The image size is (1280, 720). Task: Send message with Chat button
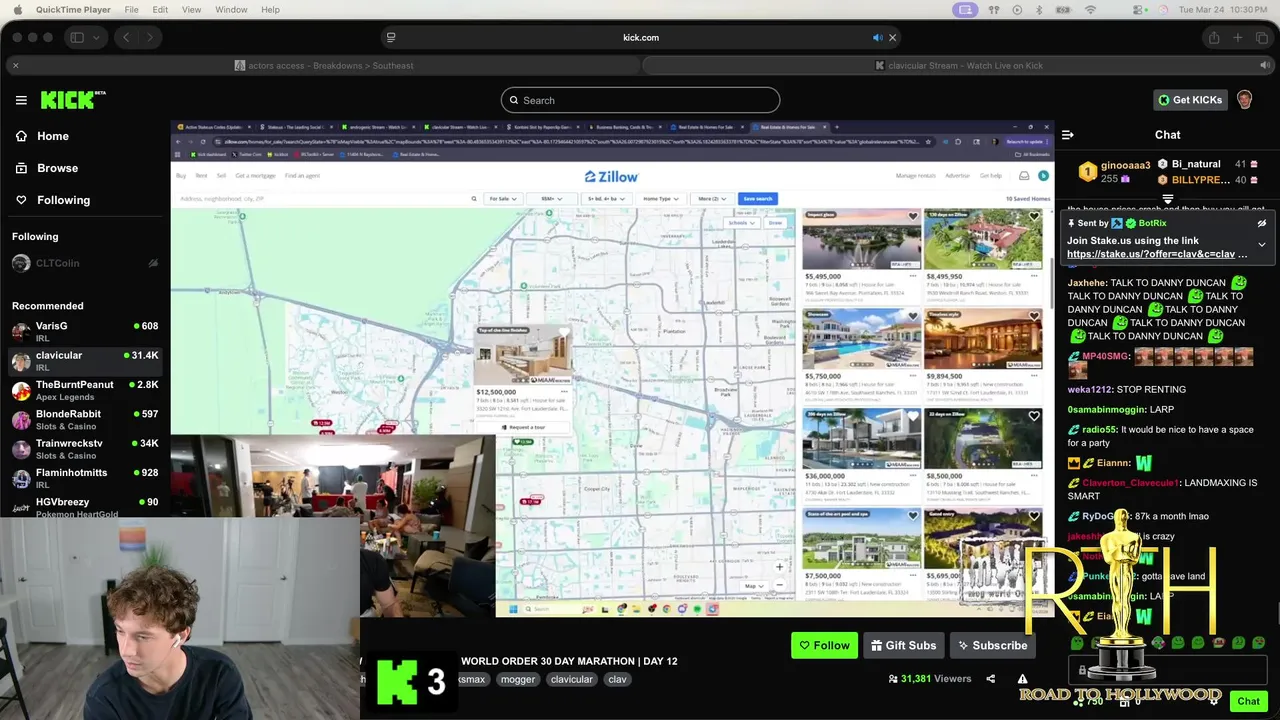[1248, 701]
